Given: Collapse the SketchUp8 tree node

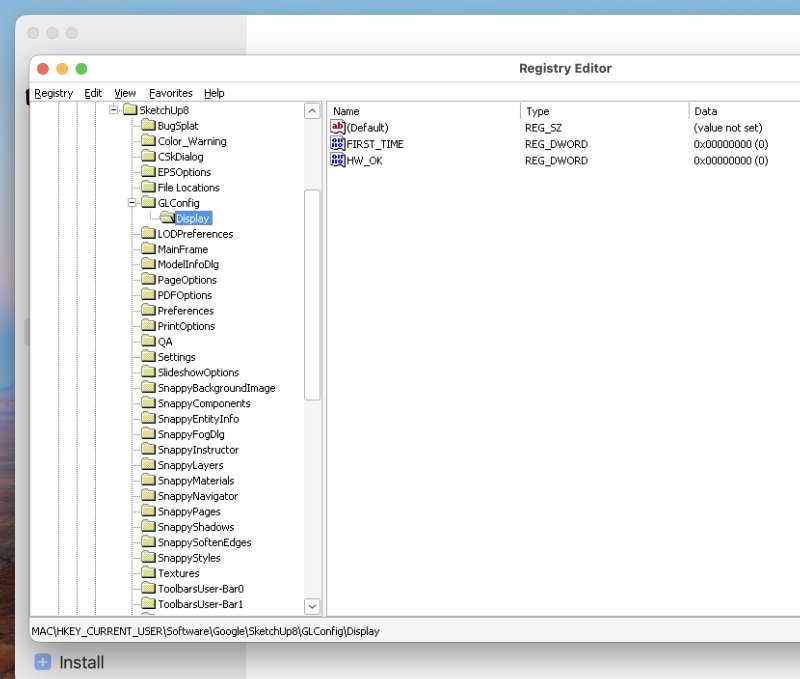Looking at the screenshot, I should click(114, 109).
